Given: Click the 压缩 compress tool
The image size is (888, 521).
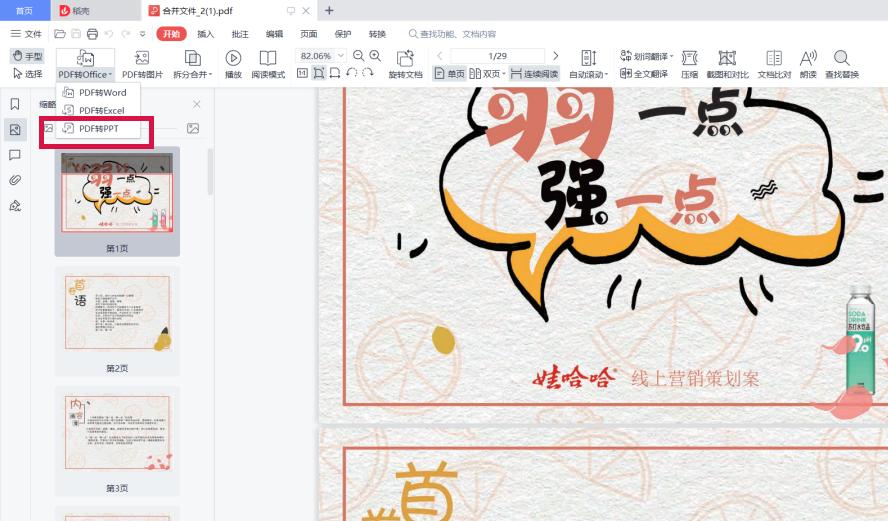Looking at the screenshot, I should coord(689,64).
